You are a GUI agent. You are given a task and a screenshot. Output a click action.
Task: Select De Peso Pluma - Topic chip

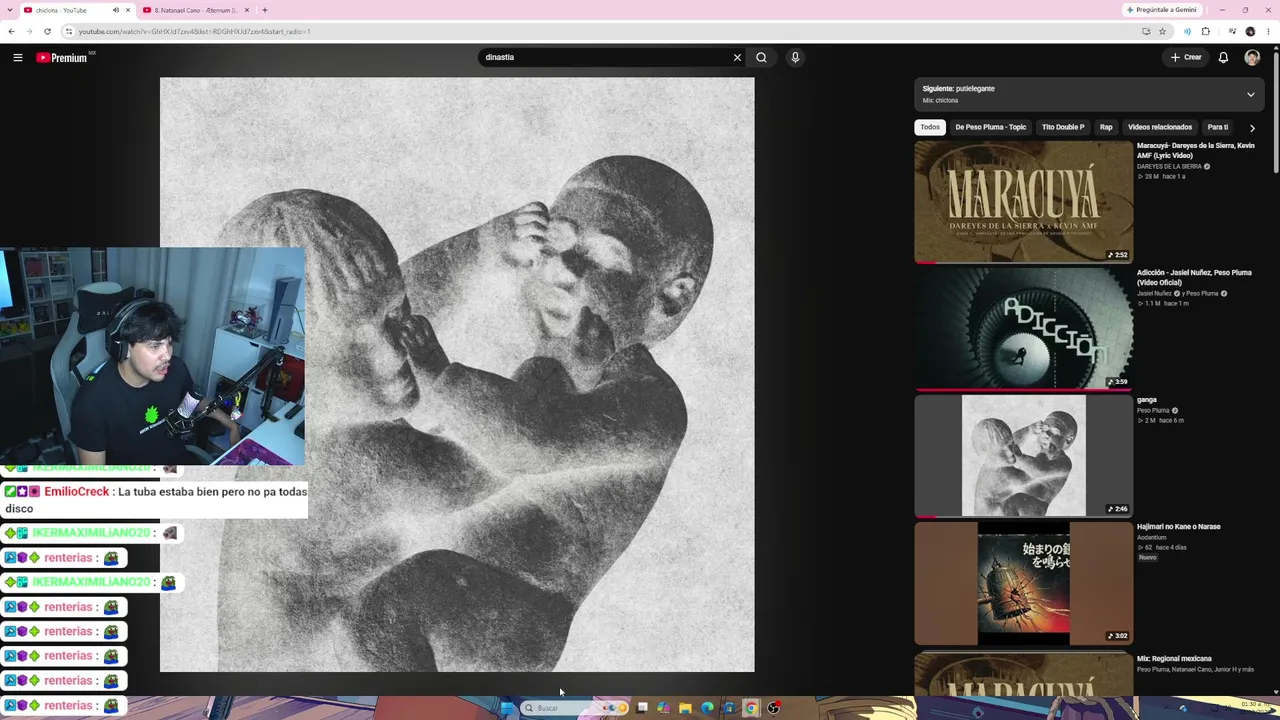click(x=990, y=127)
